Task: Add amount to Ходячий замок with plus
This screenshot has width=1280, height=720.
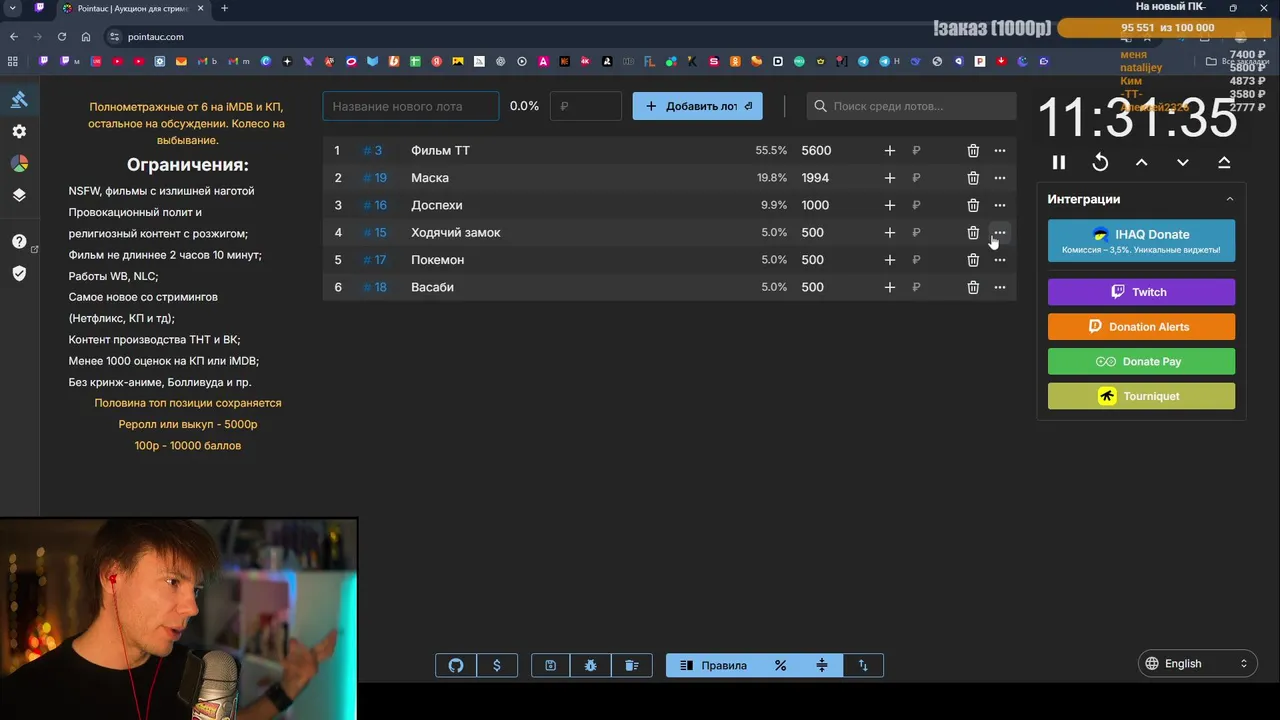Action: 890,232
